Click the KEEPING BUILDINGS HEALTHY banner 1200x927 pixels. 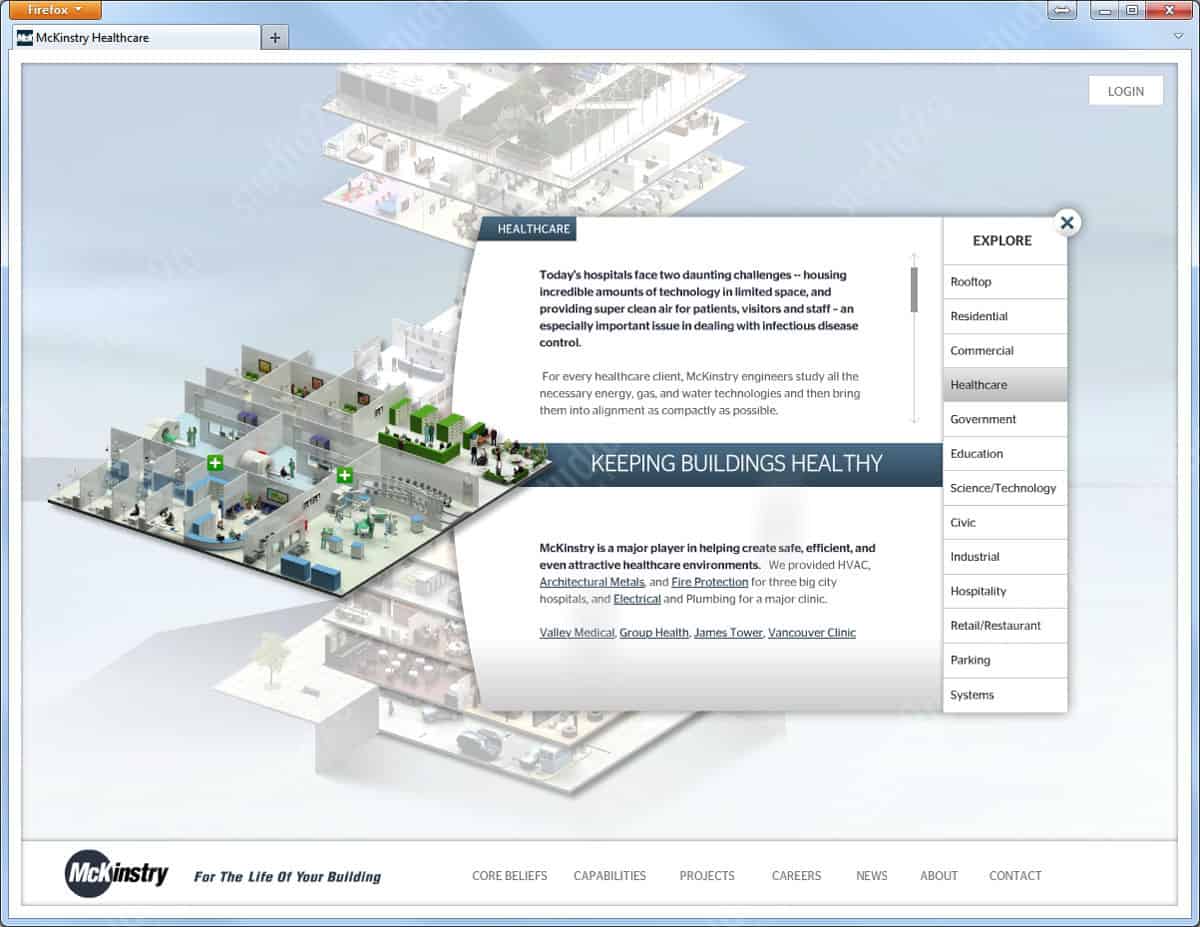point(737,464)
